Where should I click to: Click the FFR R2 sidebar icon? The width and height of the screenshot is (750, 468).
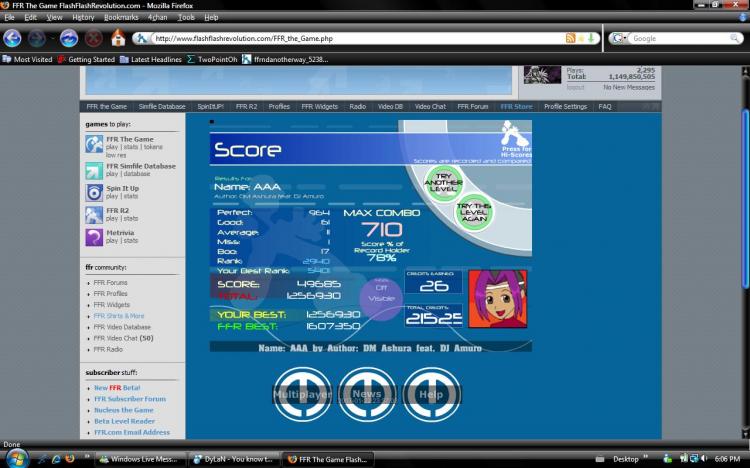pyautogui.click(x=94, y=215)
